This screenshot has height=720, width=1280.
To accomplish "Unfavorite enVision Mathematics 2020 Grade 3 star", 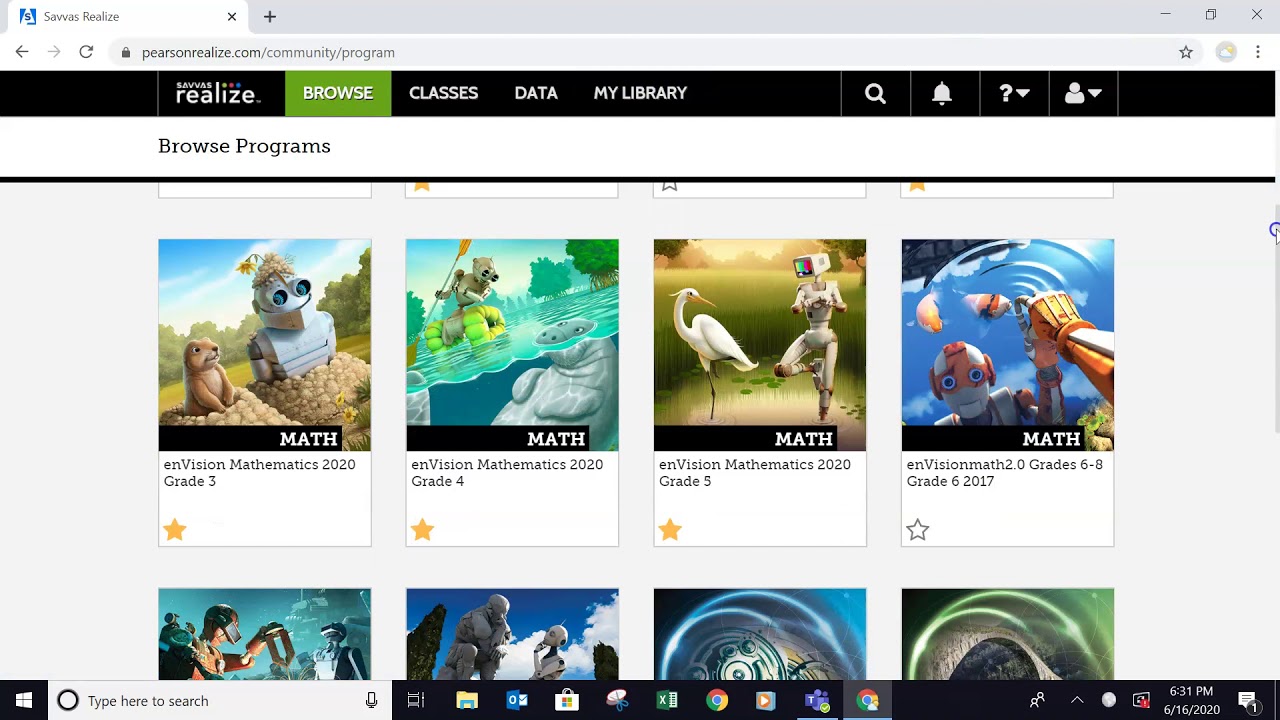I will tap(175, 530).
